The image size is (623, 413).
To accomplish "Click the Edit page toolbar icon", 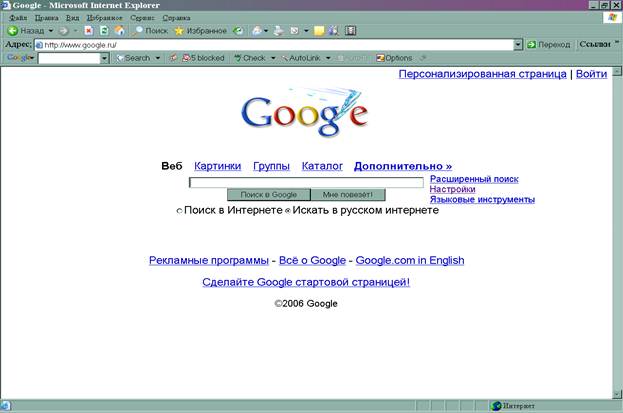I will click(295, 31).
